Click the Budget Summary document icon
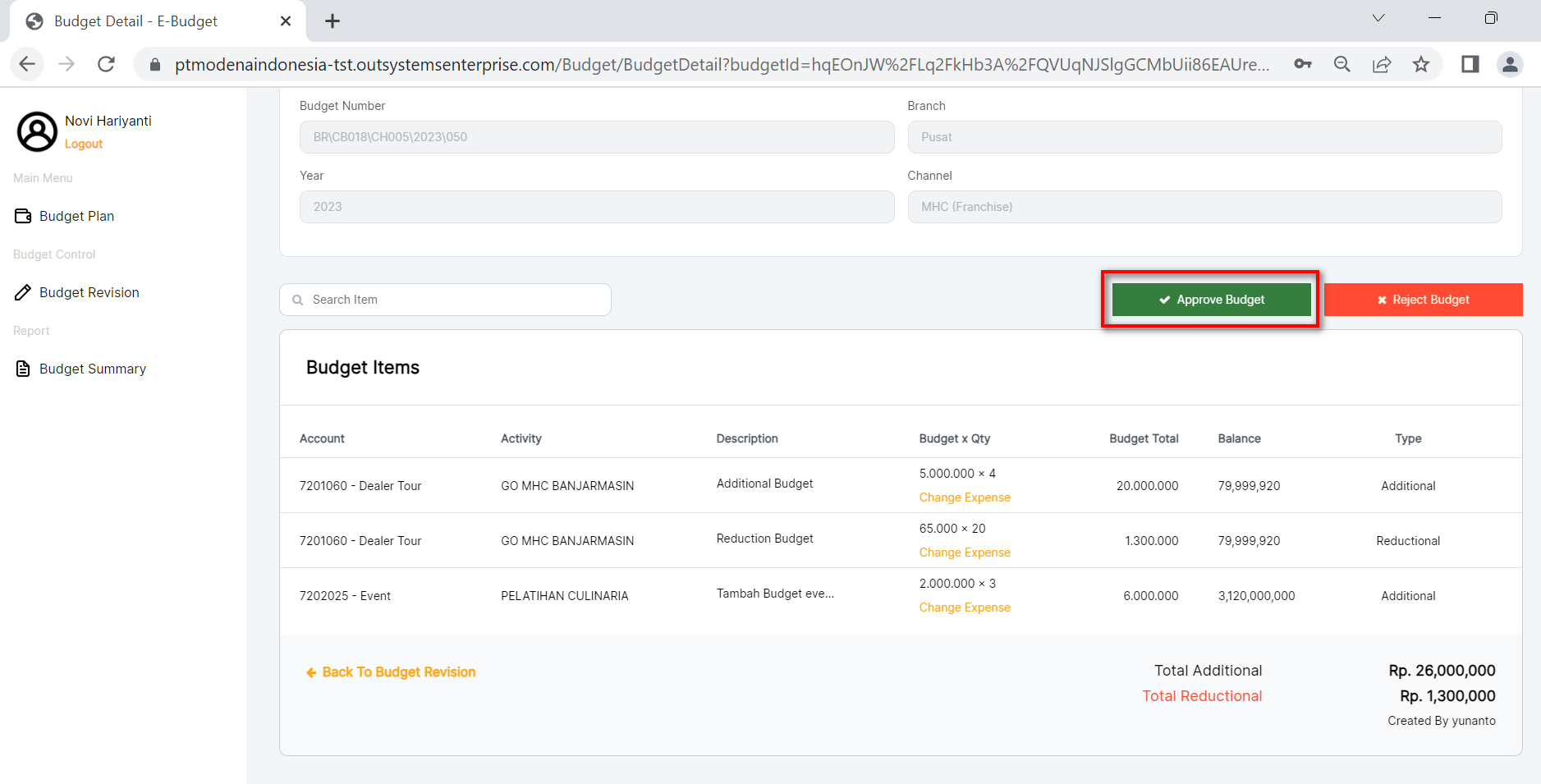Image resolution: width=1541 pixels, height=784 pixels. (x=23, y=369)
